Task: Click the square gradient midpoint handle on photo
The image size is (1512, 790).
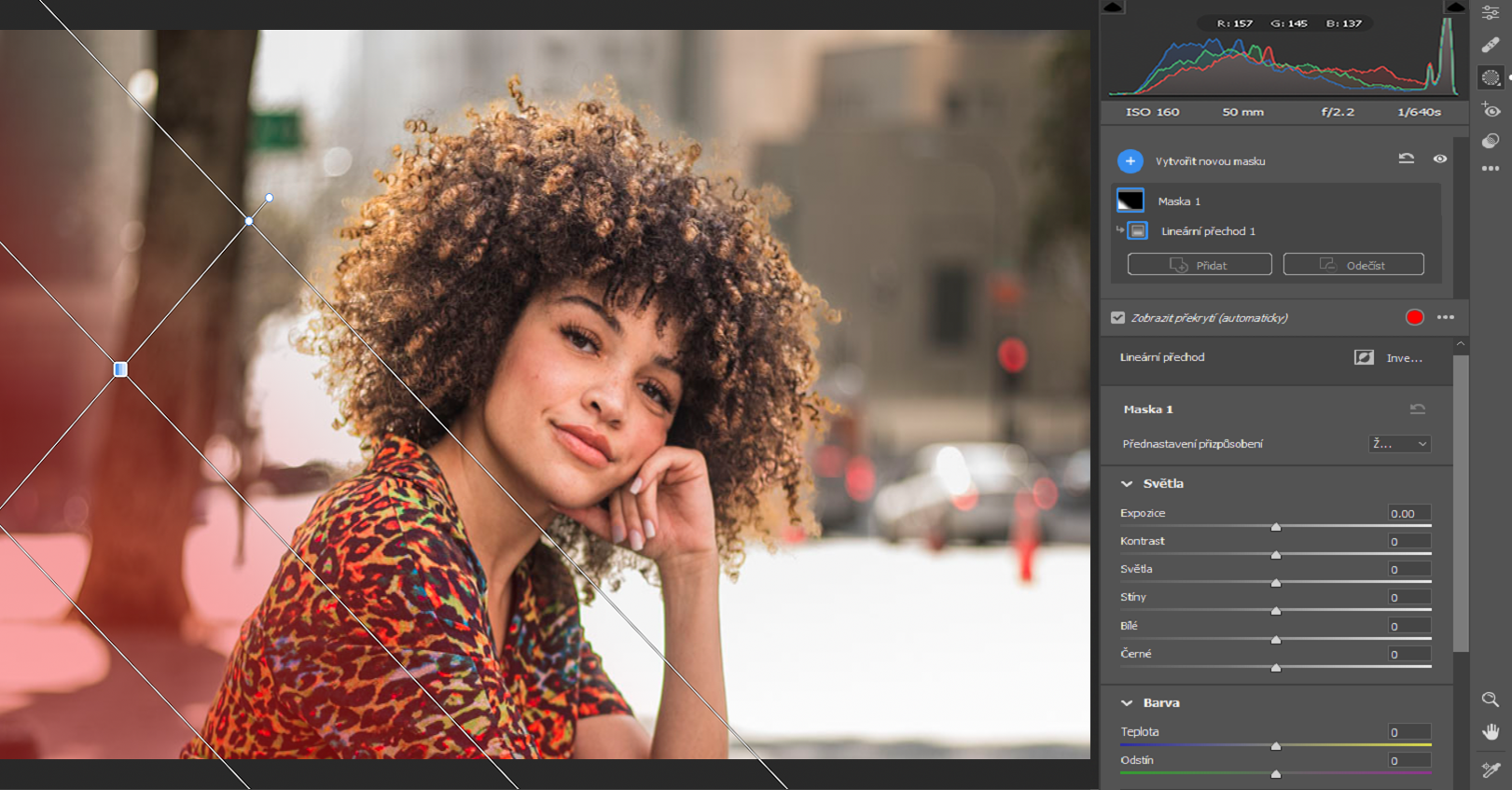Action: (120, 369)
